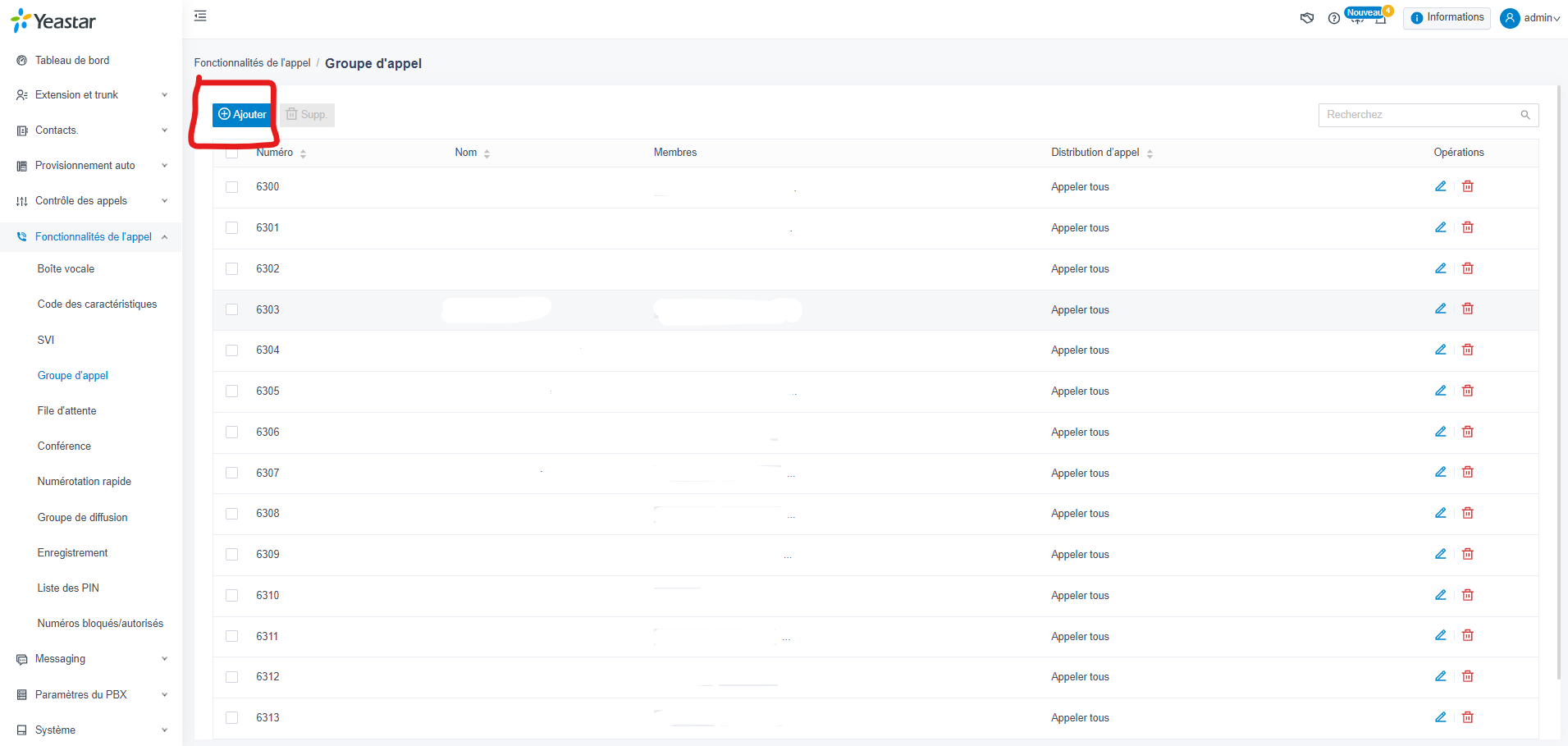Edit call group 6301

click(x=1440, y=227)
